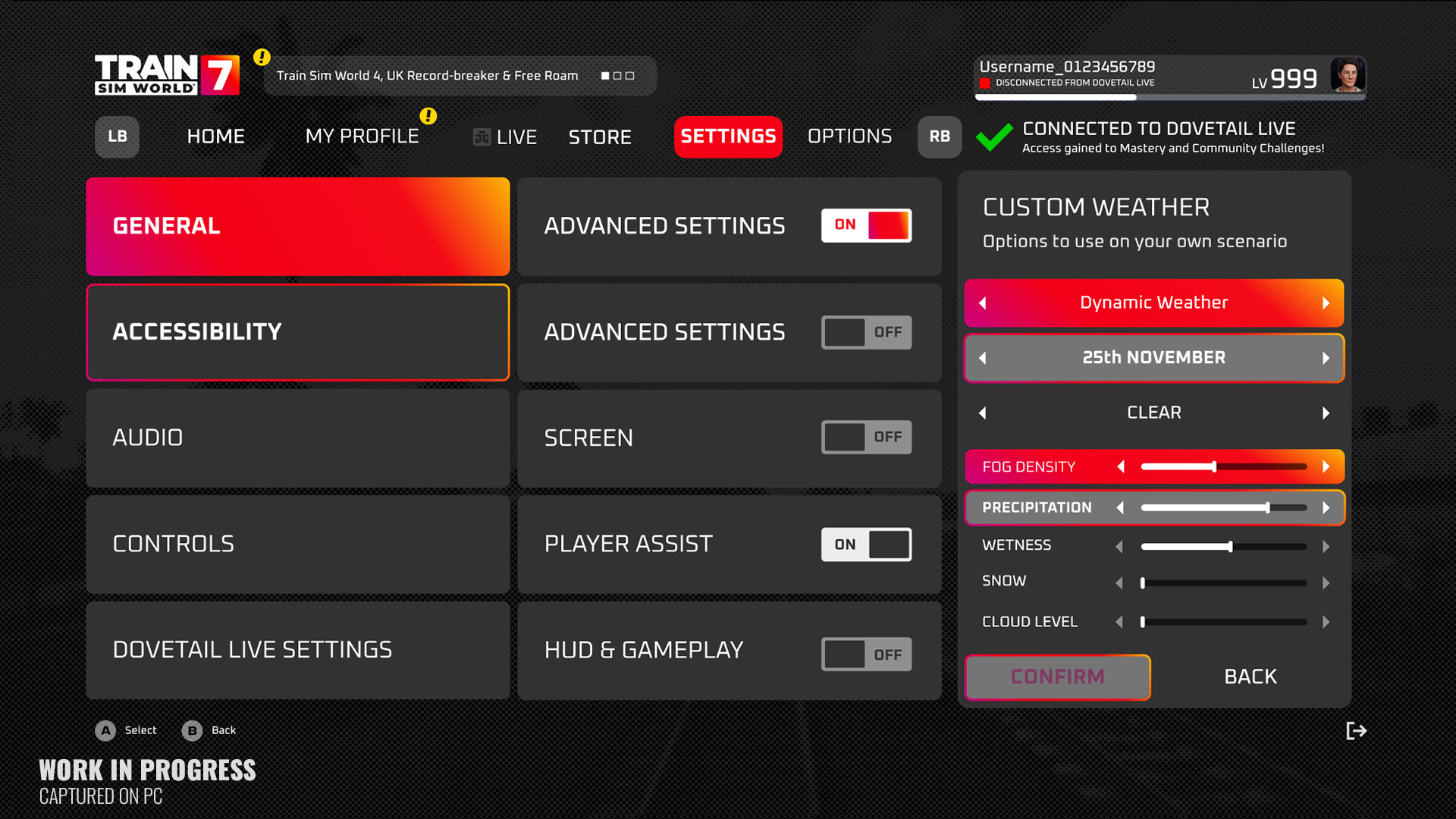This screenshot has width=1456, height=819.
Task: Select next option after Dynamic Weather
Action: 1326,303
